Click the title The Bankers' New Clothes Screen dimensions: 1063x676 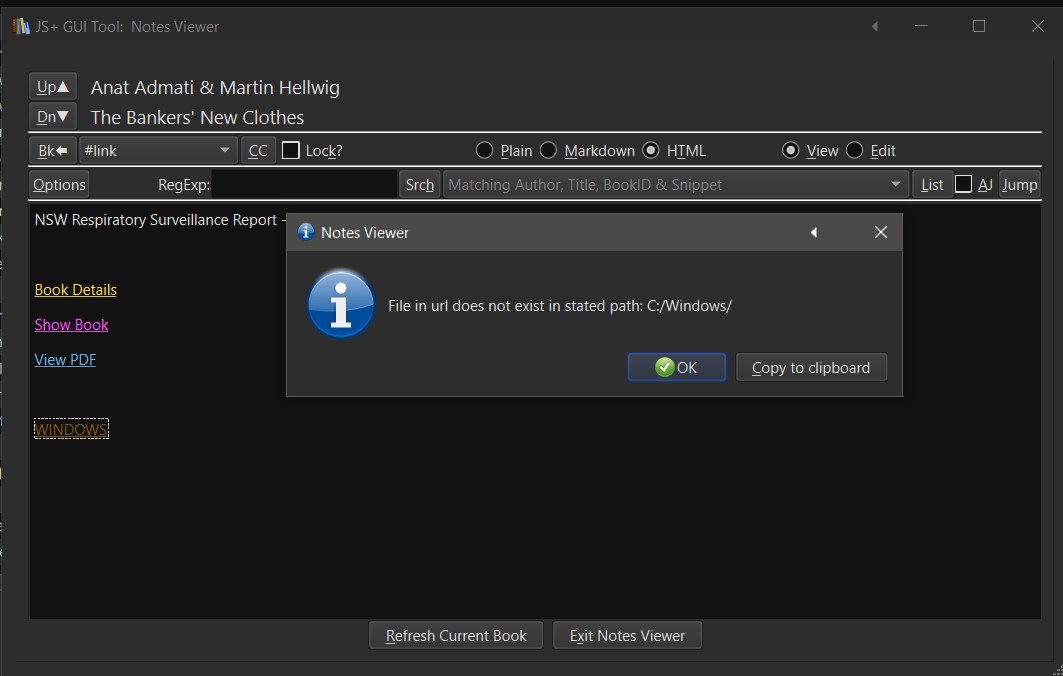(x=197, y=117)
